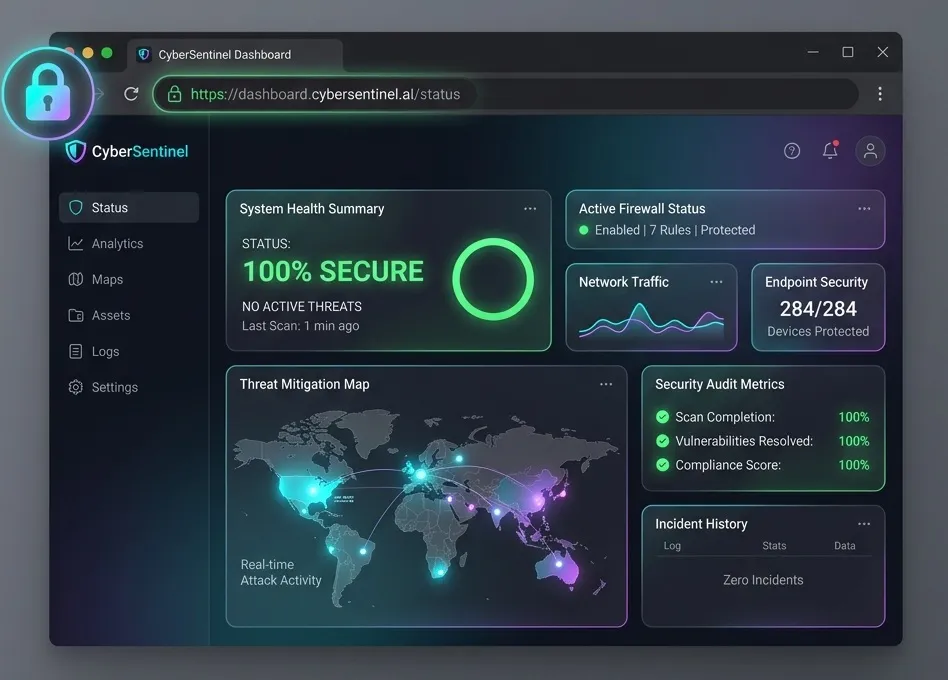Click 'Real-time Attack Activity' label
This screenshot has width=948, height=680.
click(x=281, y=572)
